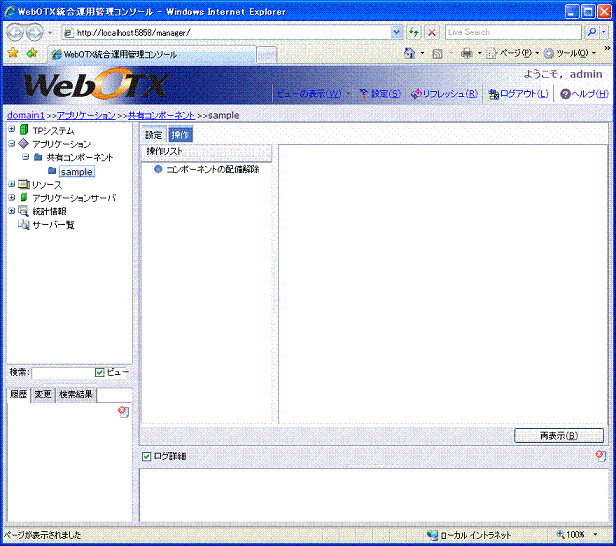Click the domain1 breadcrumb link

coord(25,115)
